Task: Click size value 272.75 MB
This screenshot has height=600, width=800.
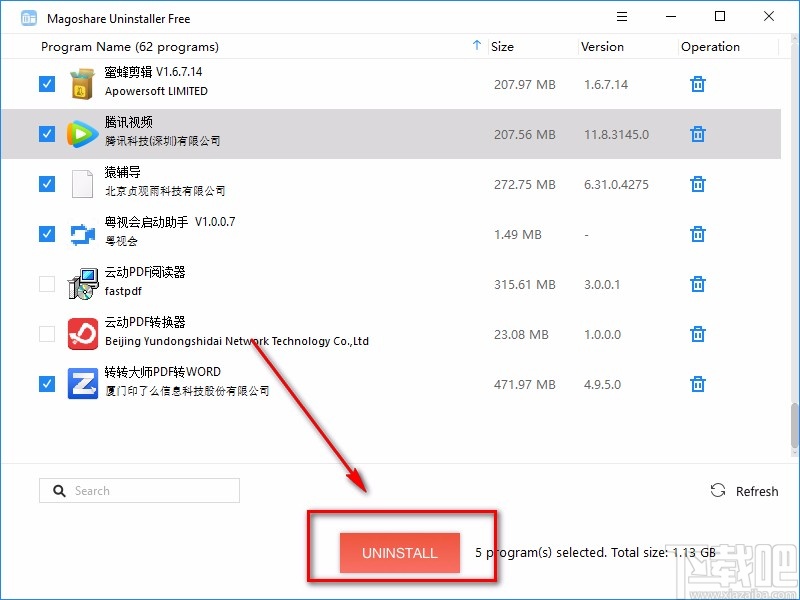Action: (524, 185)
